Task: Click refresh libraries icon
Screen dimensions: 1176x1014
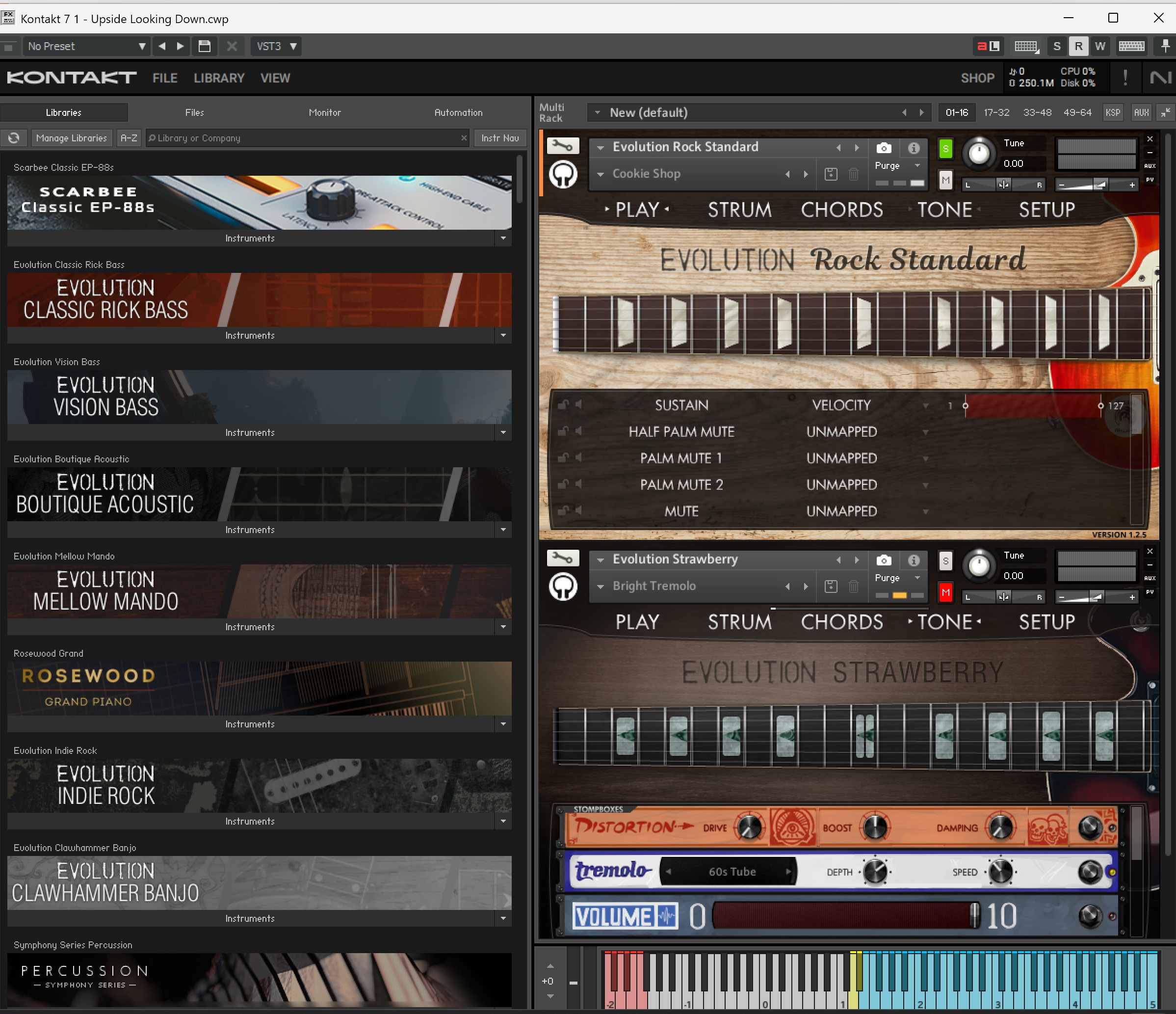Action: (14, 138)
